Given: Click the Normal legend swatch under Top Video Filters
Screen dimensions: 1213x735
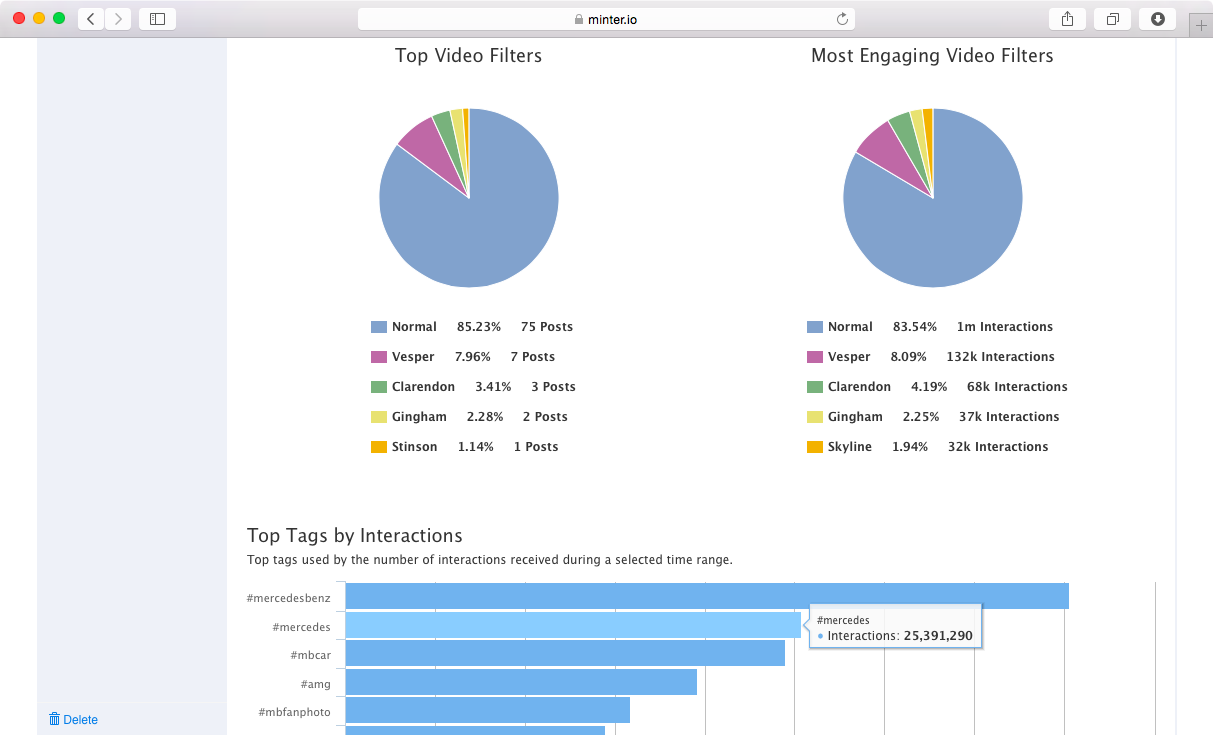Looking at the screenshot, I should coord(380,326).
